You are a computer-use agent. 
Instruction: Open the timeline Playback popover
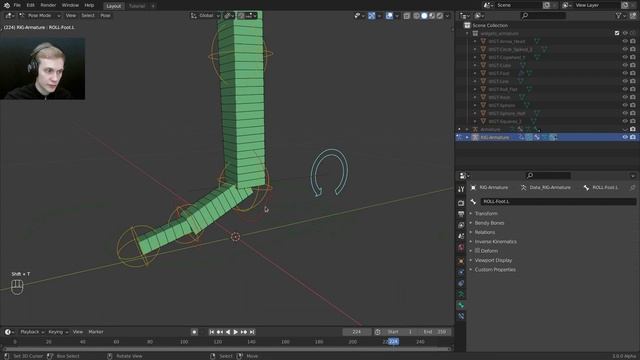click(32, 332)
